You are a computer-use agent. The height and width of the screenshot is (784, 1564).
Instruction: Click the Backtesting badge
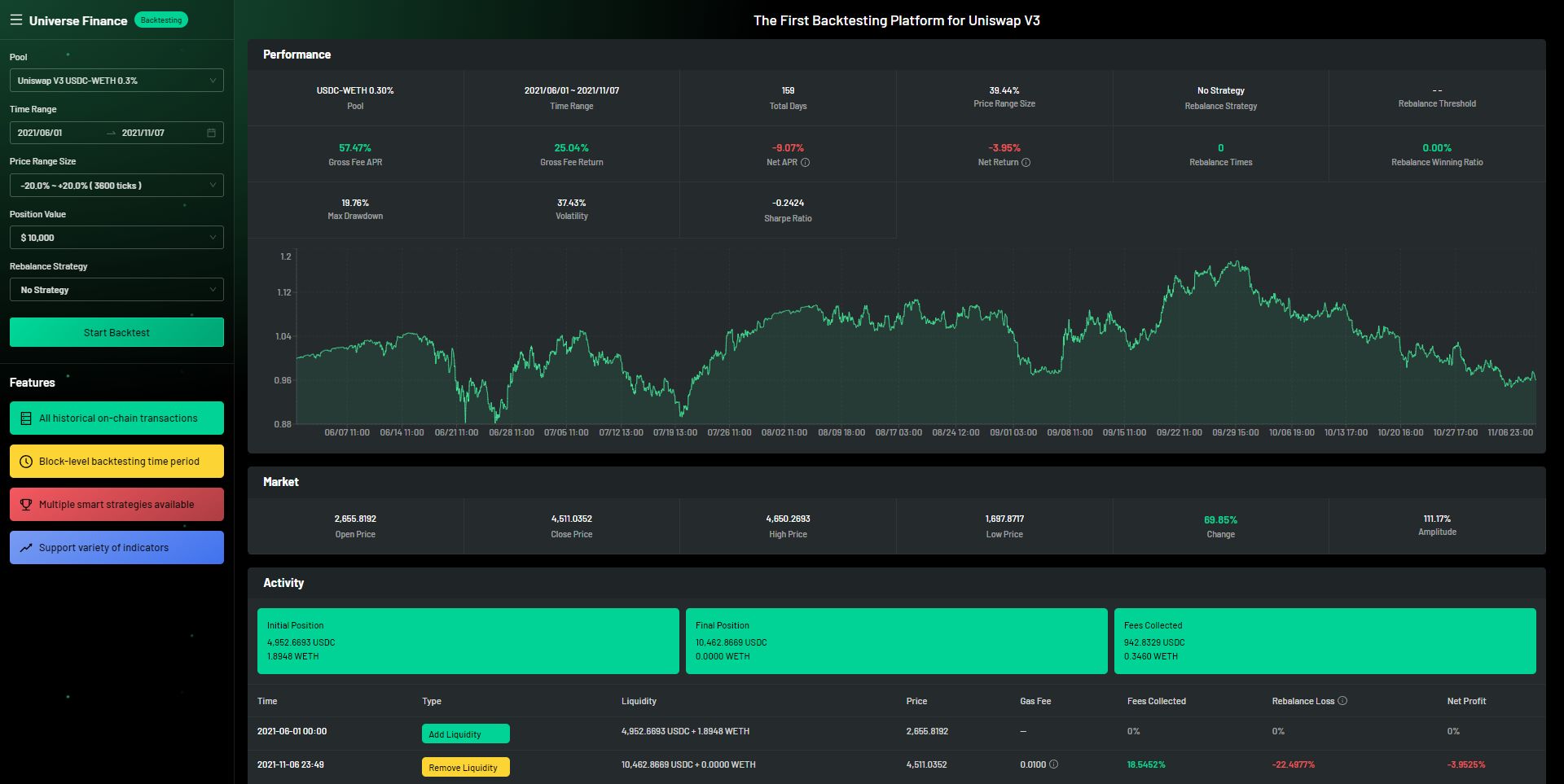click(161, 20)
